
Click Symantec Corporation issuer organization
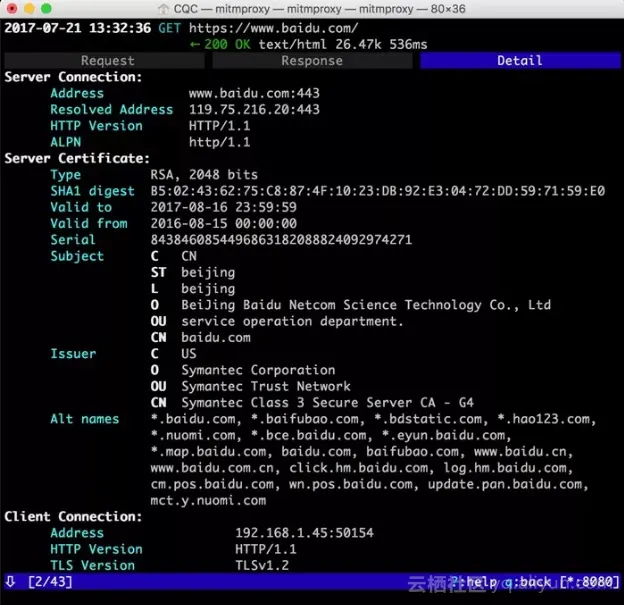click(x=258, y=371)
